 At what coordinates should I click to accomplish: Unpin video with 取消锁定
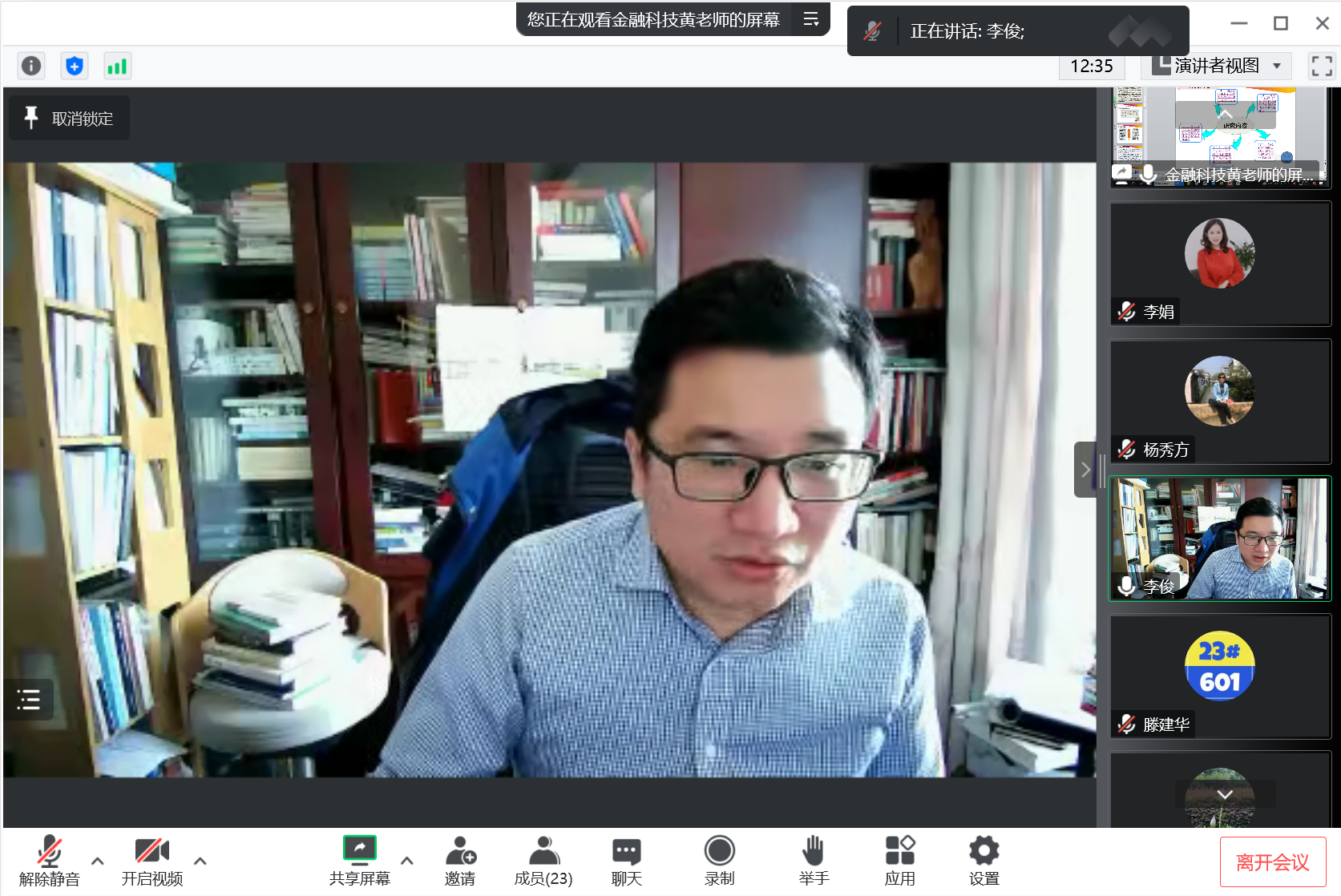pyautogui.click(x=70, y=119)
